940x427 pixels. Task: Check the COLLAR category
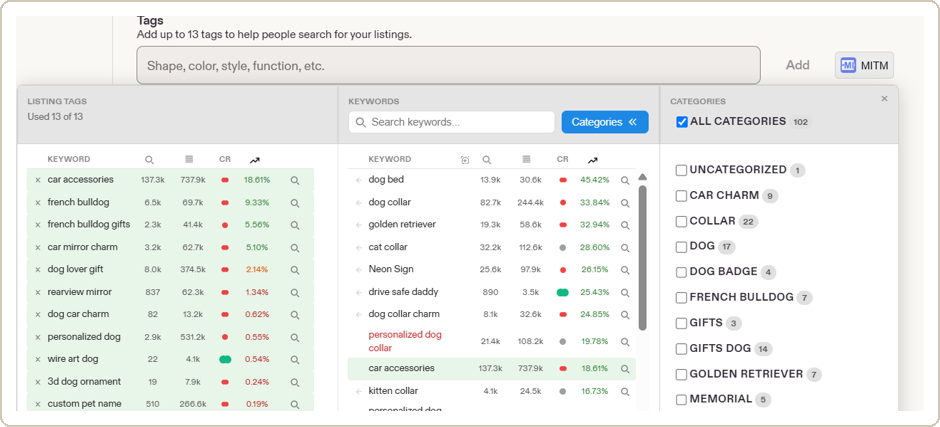(x=681, y=221)
